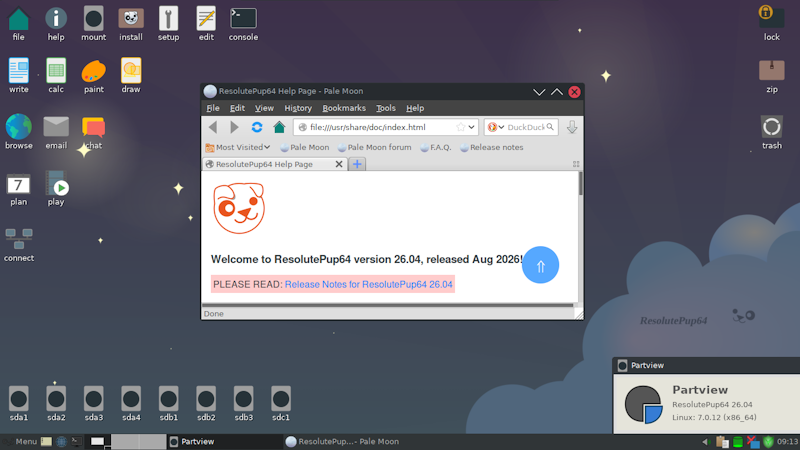This screenshot has width=800, height=450.
Task: Open the Bookmarks menu
Action: click(x=344, y=108)
